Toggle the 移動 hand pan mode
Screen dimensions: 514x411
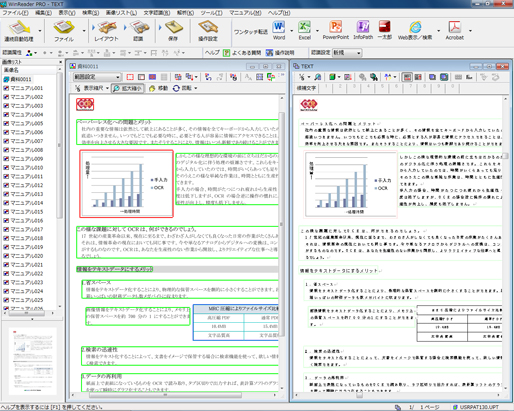(x=158, y=88)
